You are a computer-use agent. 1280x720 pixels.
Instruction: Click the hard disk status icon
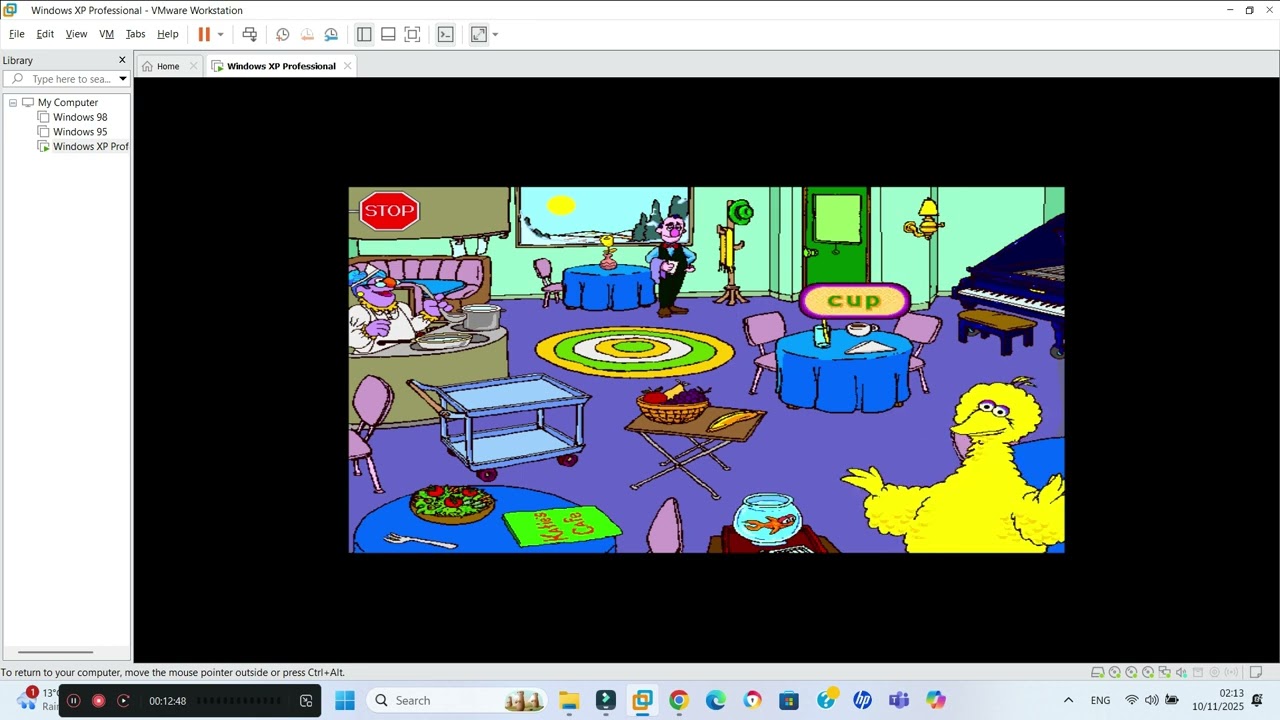(1097, 672)
